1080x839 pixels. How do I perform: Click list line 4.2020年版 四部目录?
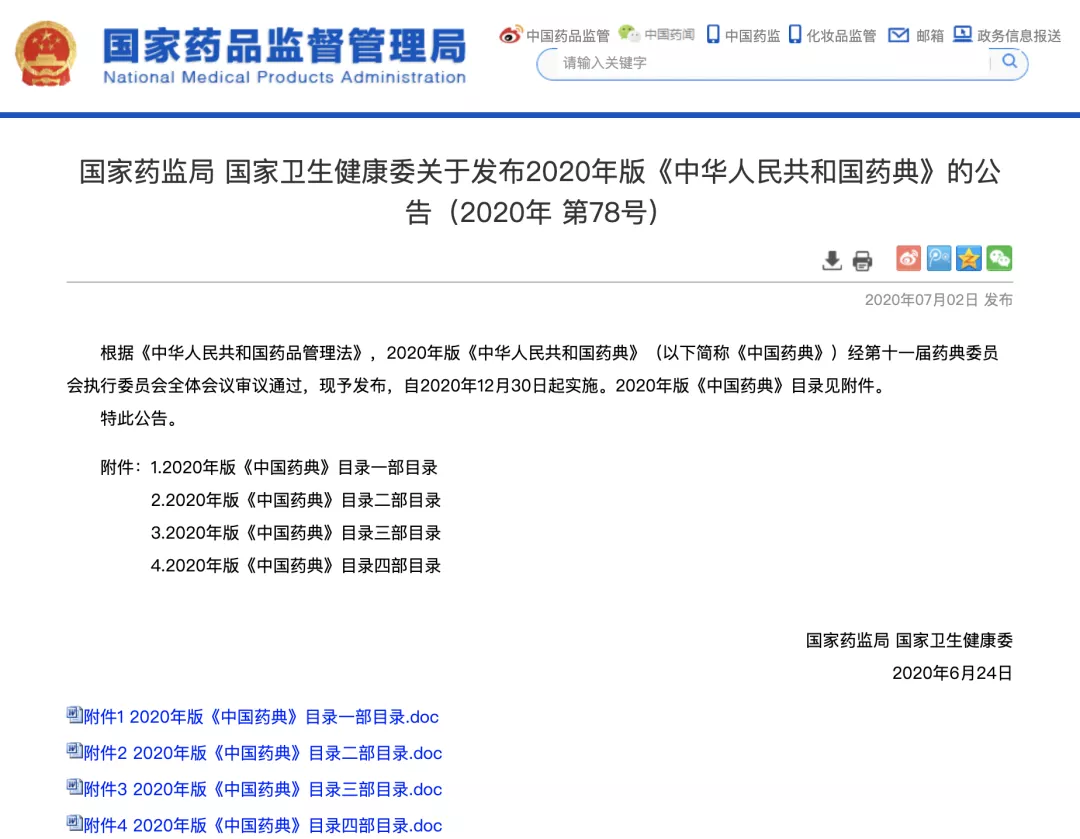coord(295,566)
